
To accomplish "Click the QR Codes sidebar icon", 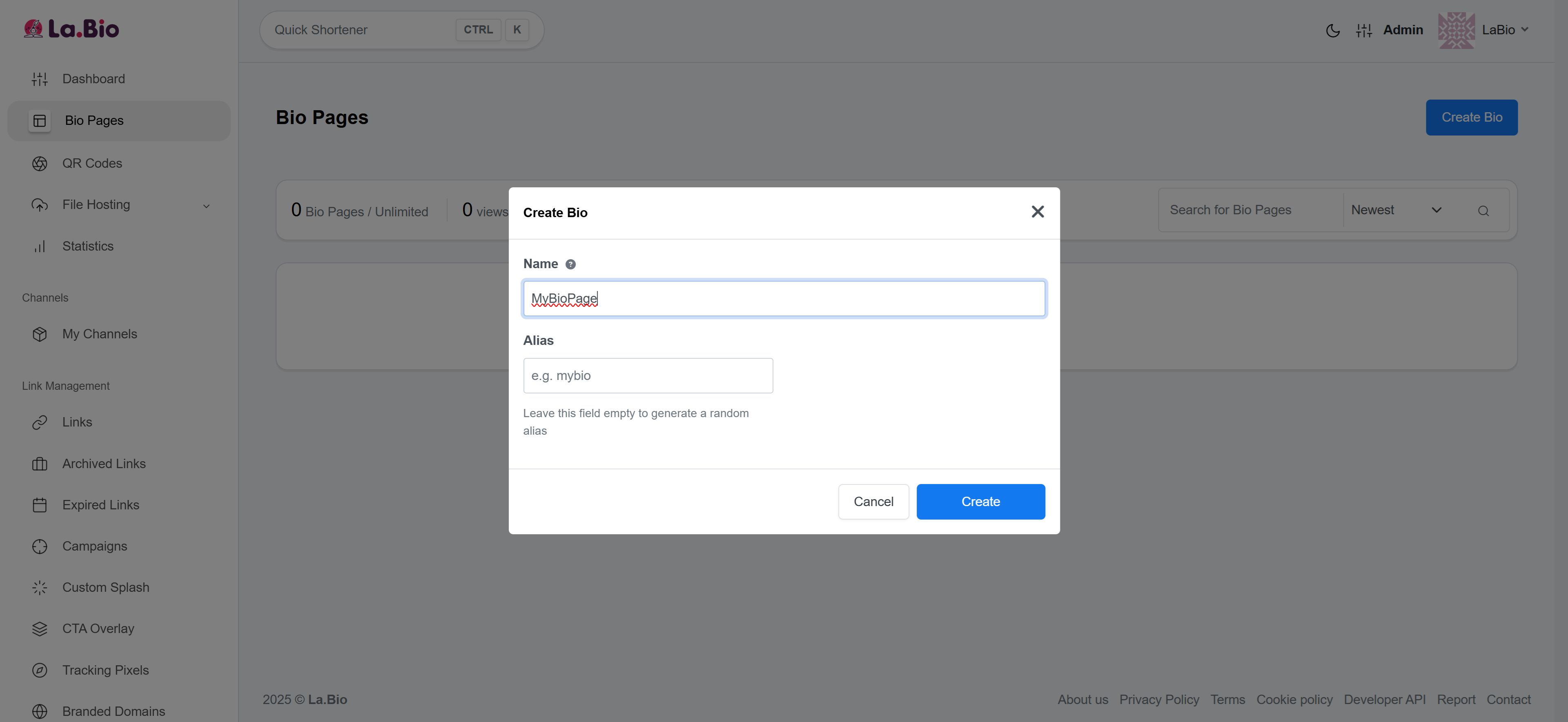I will click(x=40, y=164).
